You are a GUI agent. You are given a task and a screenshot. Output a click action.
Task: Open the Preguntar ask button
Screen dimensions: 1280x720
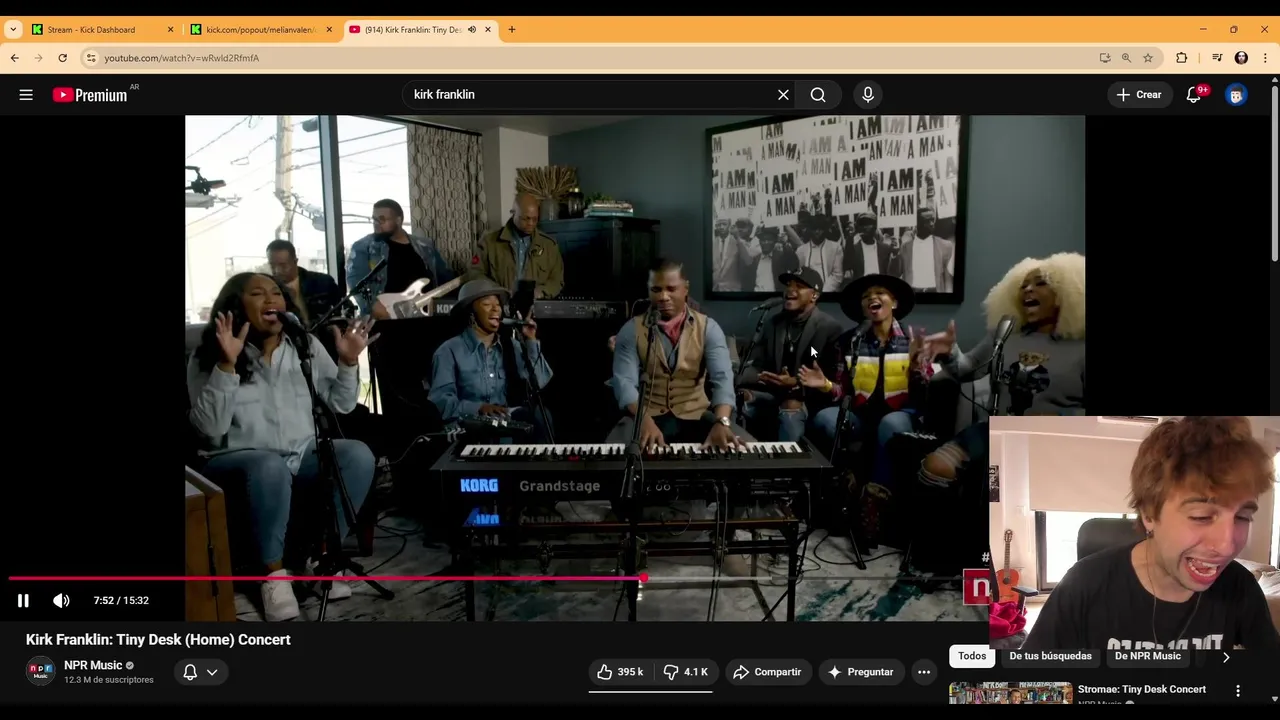point(860,672)
